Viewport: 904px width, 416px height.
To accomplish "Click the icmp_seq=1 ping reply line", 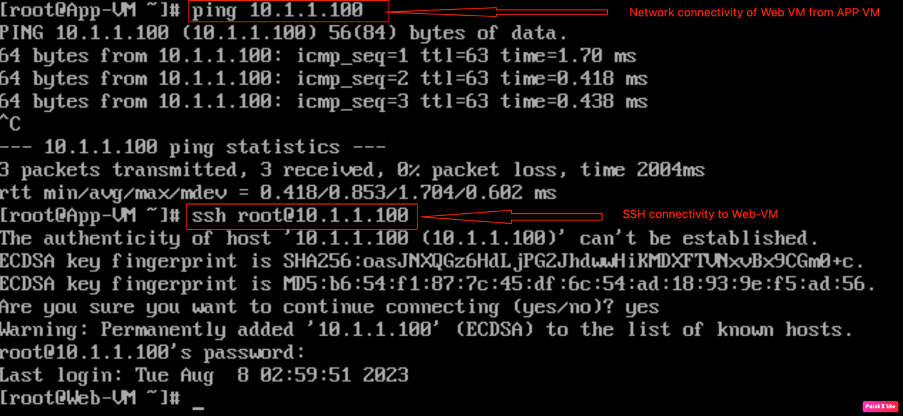I will pos(318,56).
